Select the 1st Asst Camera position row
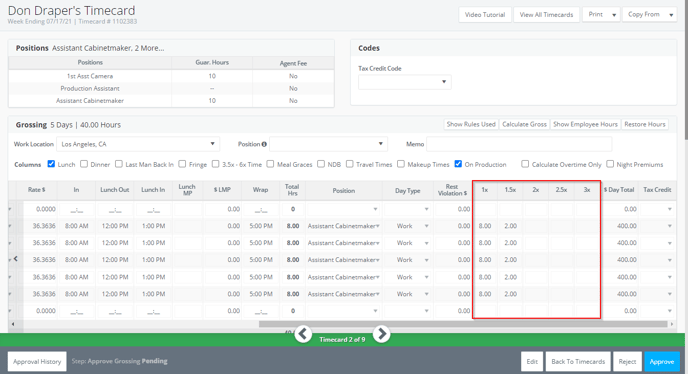 [x=171, y=76]
